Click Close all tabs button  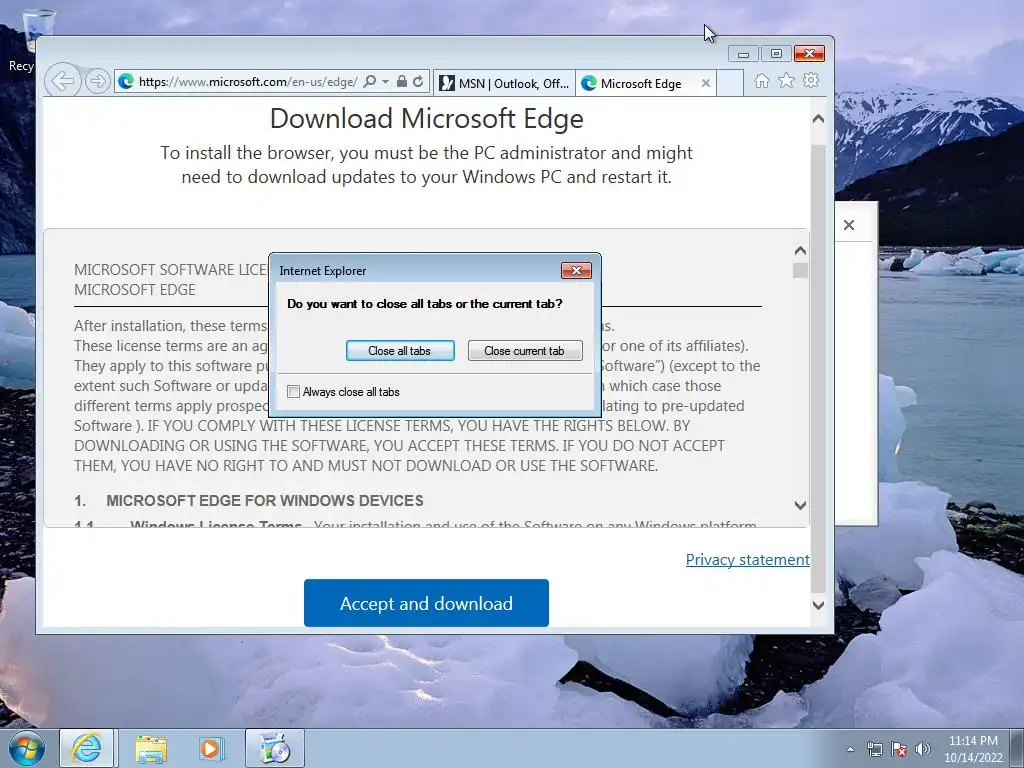point(400,351)
